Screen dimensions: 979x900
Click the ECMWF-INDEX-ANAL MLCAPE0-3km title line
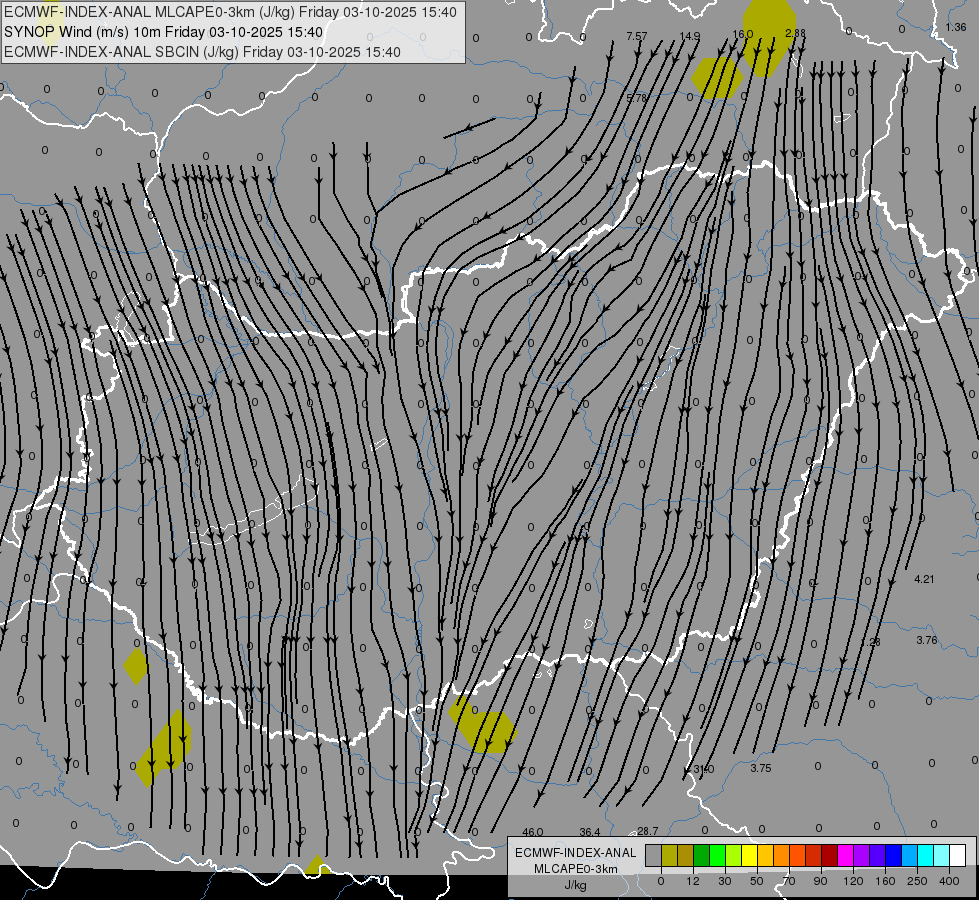[x=230, y=12]
